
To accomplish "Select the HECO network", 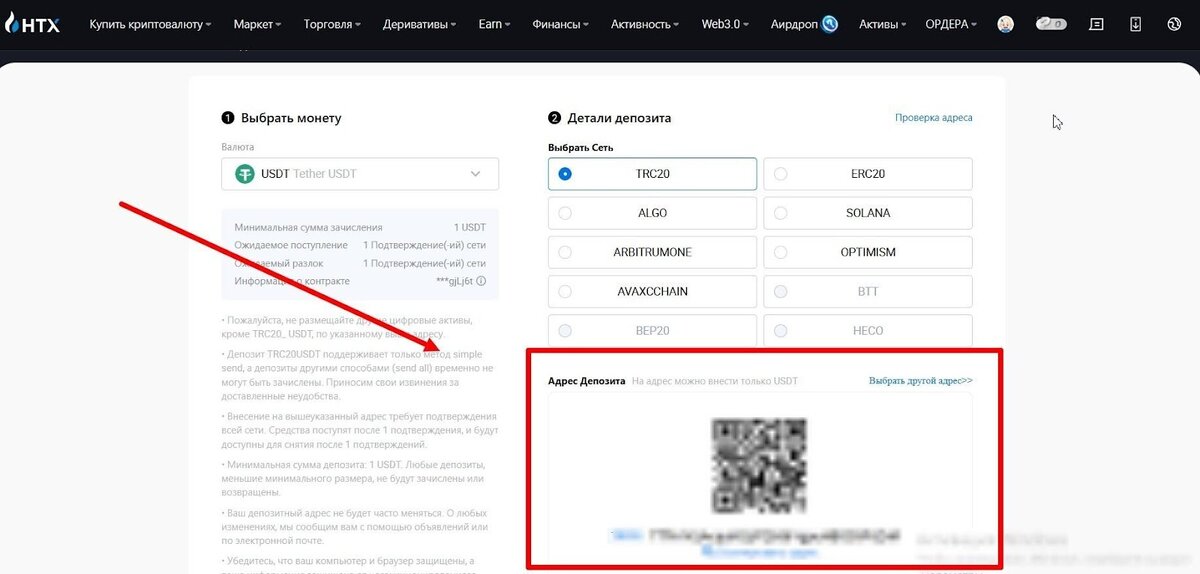I will (868, 330).
